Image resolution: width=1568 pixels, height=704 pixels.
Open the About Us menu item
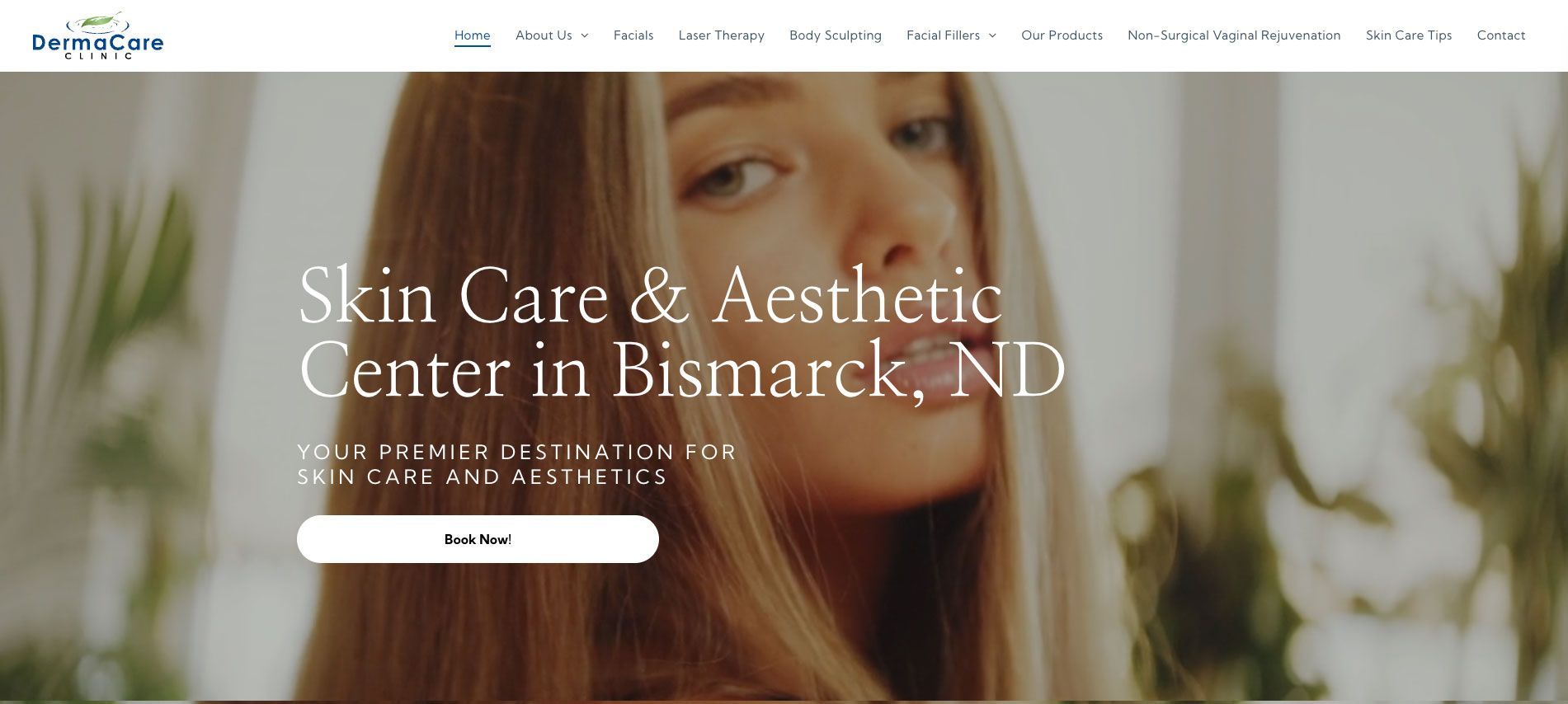coord(544,35)
